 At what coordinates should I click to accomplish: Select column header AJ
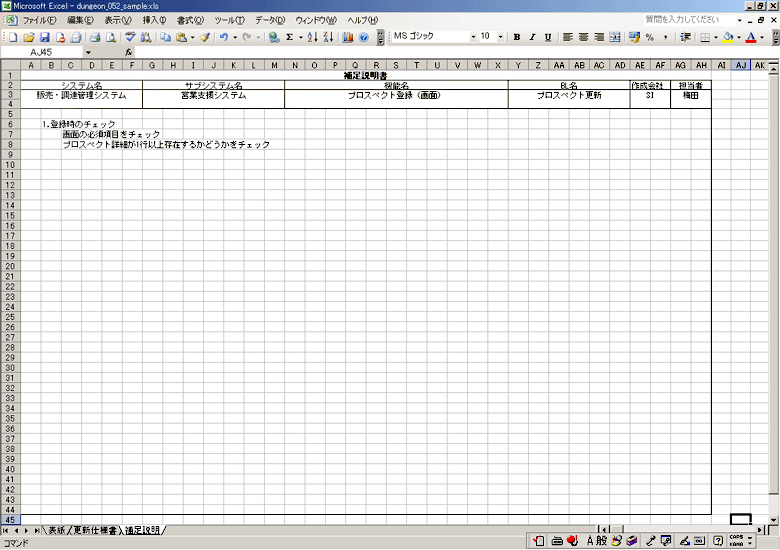[741, 65]
